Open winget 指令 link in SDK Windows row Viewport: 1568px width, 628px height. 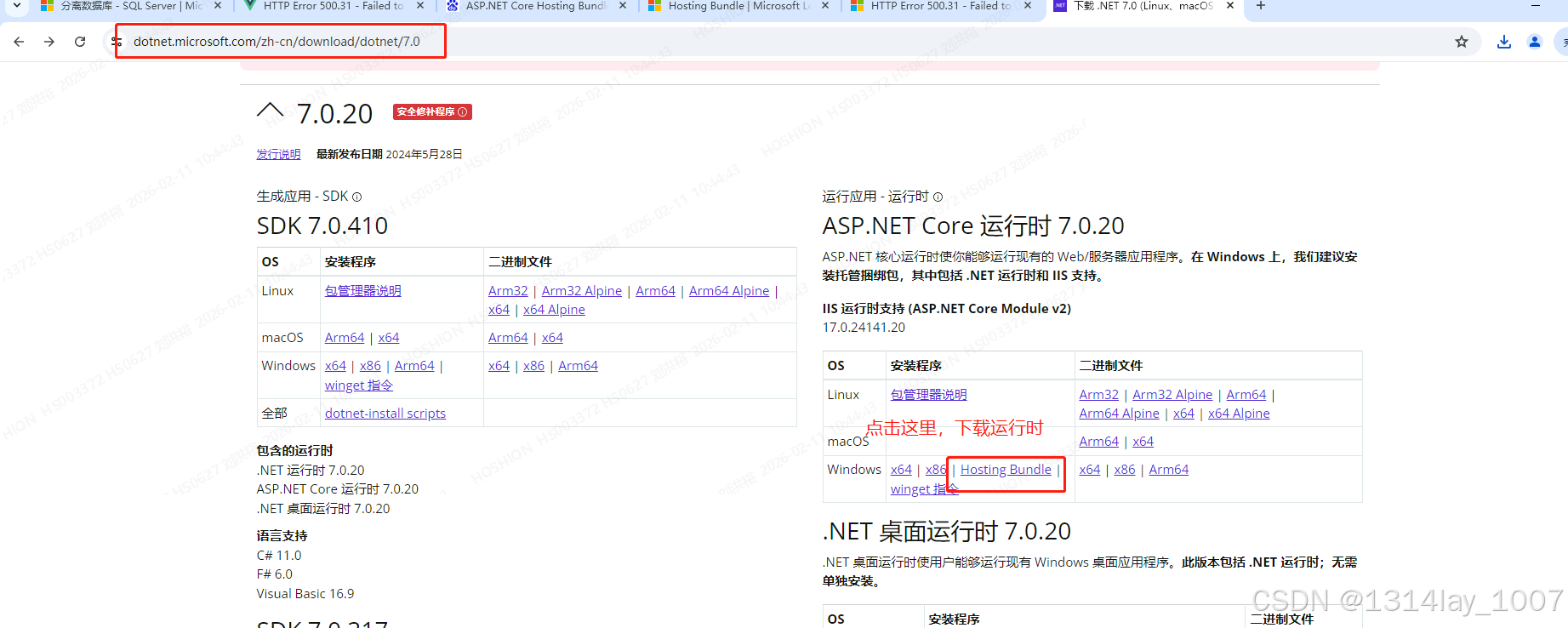359,385
